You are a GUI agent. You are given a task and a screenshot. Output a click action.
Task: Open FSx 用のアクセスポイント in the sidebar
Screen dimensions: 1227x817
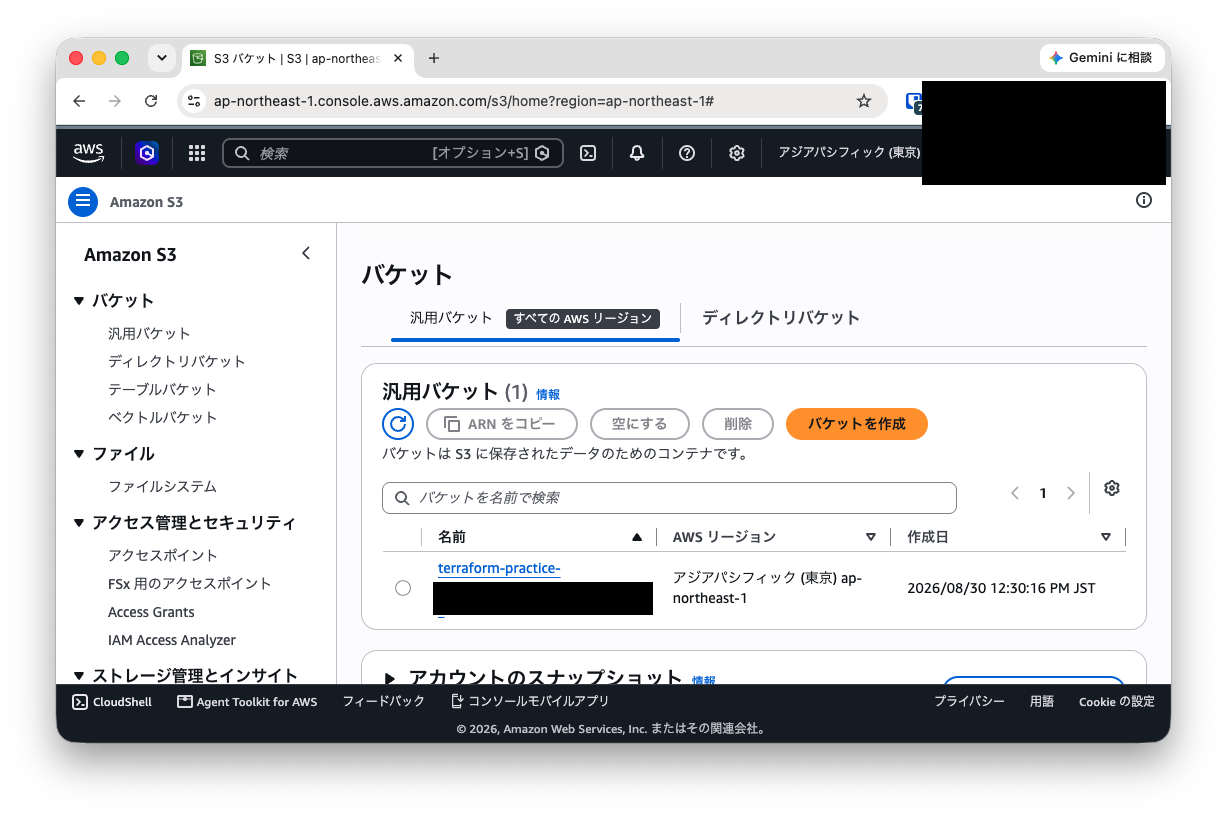190,584
